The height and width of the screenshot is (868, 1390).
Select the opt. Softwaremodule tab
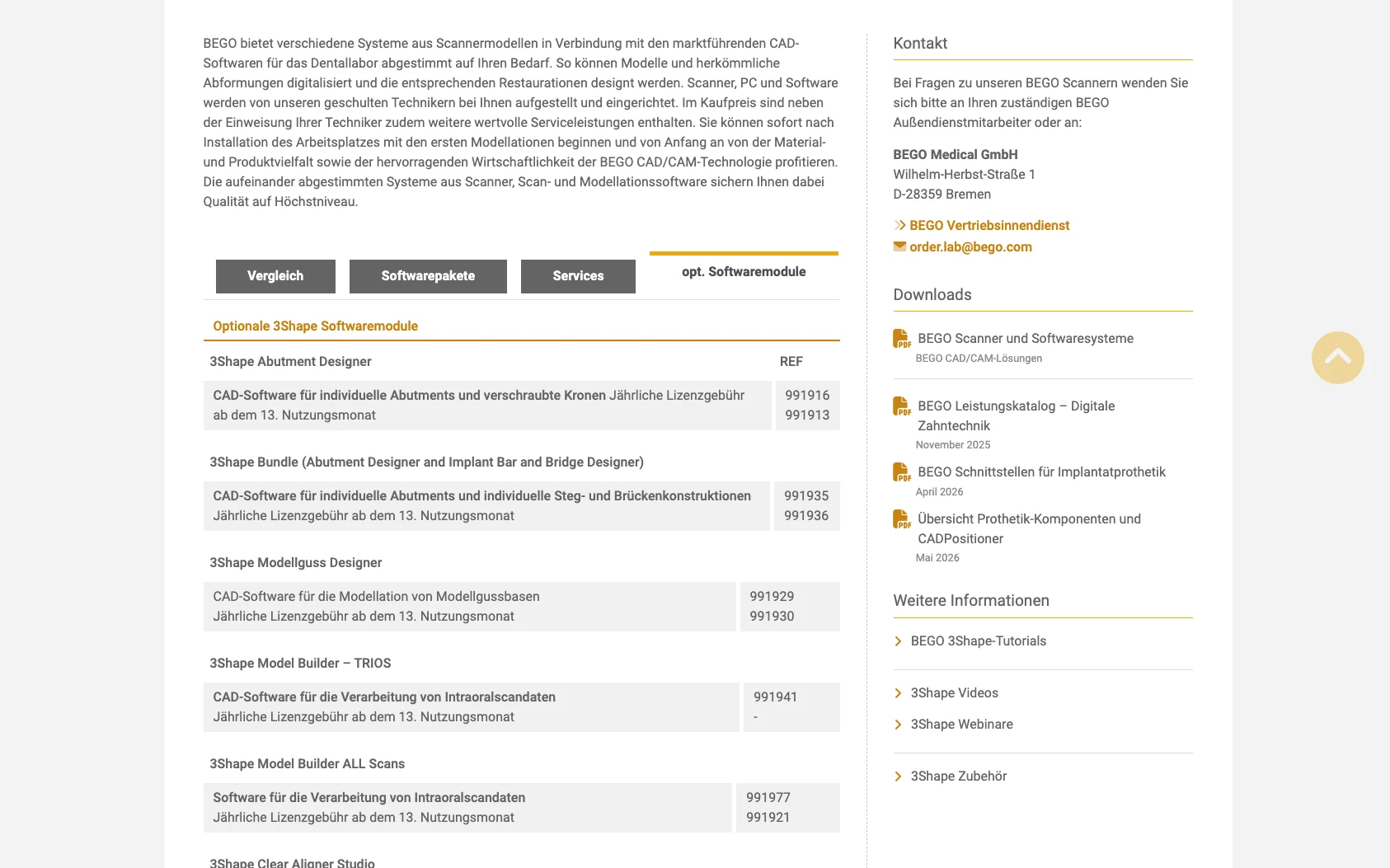tap(744, 272)
